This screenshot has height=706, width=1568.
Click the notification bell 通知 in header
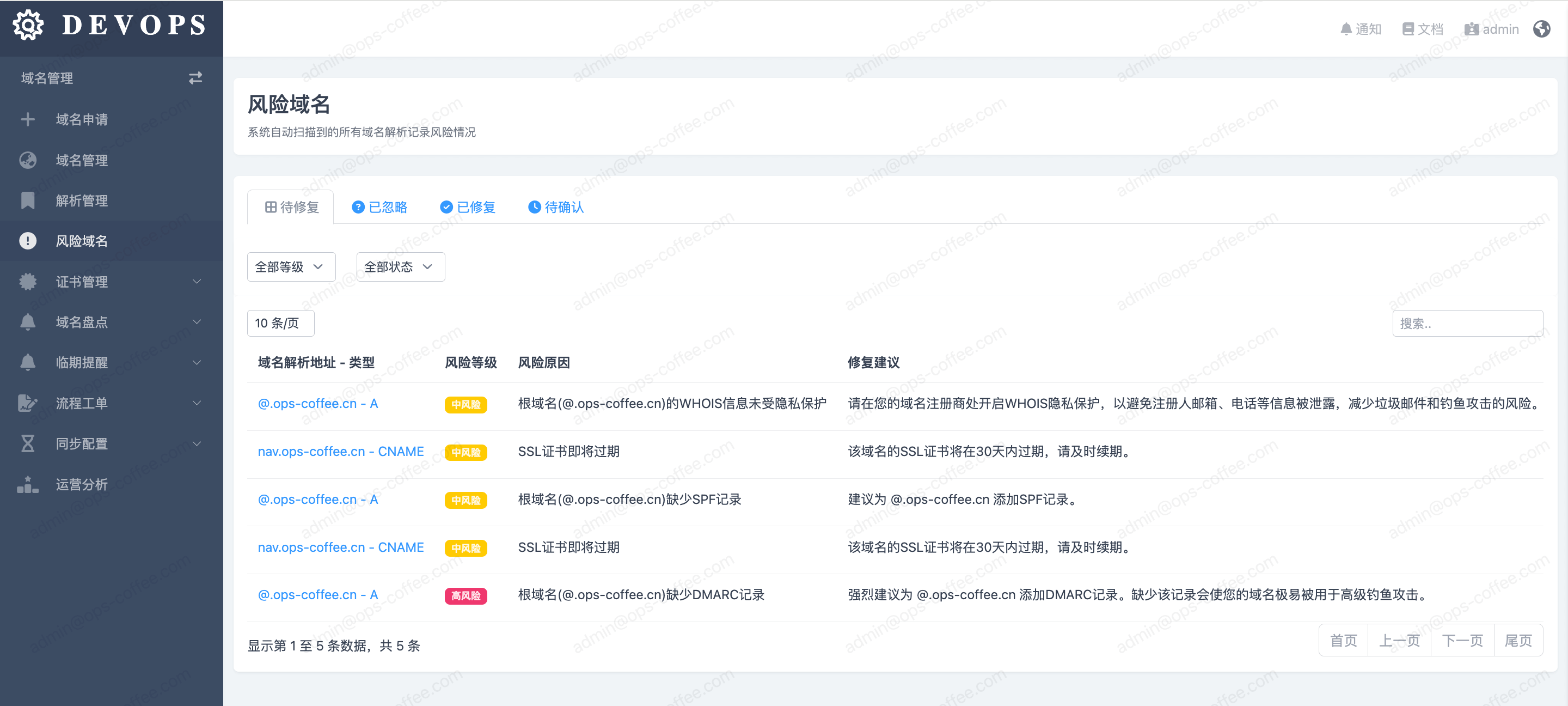click(x=1361, y=29)
